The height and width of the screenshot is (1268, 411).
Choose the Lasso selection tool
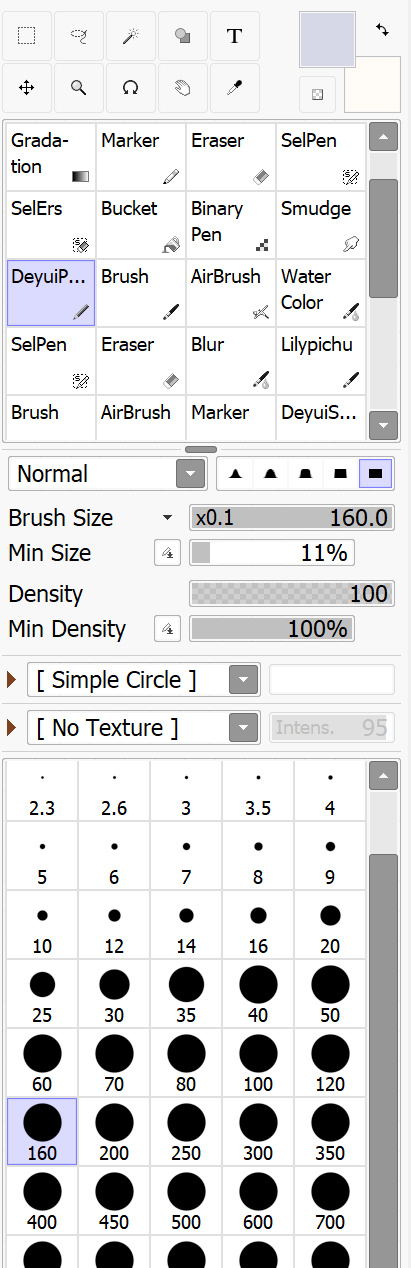tap(79, 37)
